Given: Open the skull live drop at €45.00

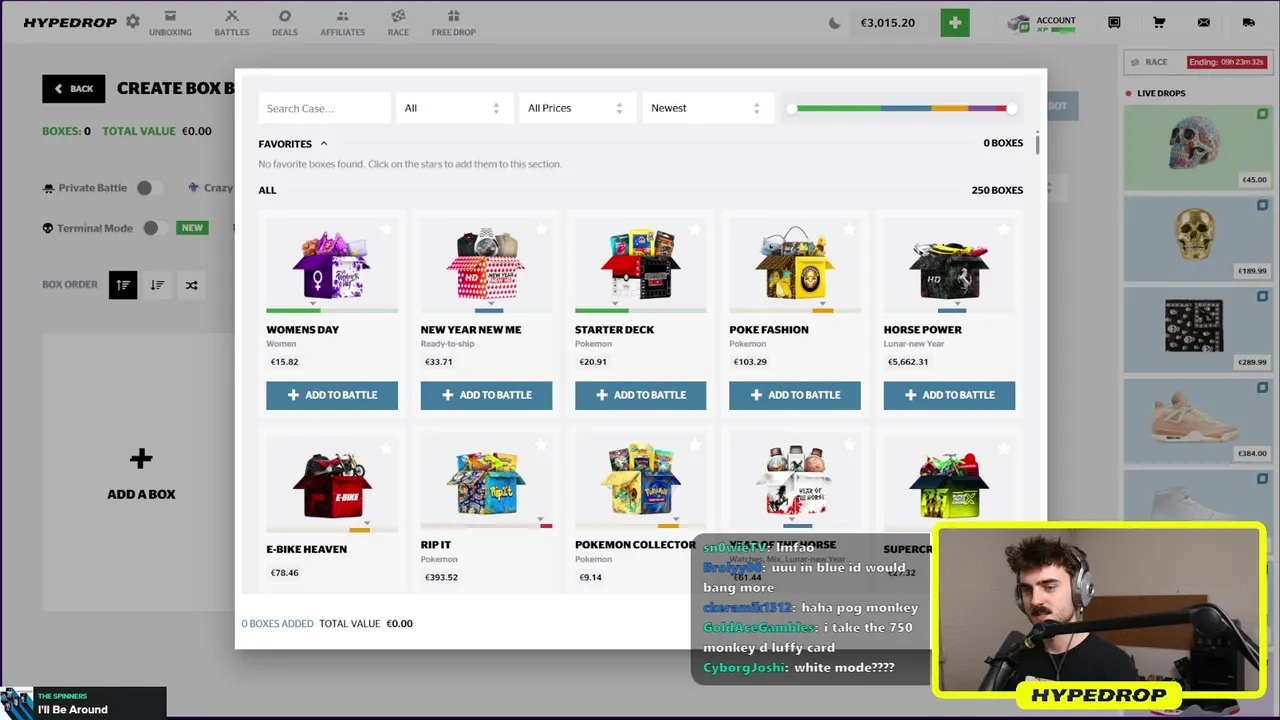Looking at the screenshot, I should point(1198,147).
